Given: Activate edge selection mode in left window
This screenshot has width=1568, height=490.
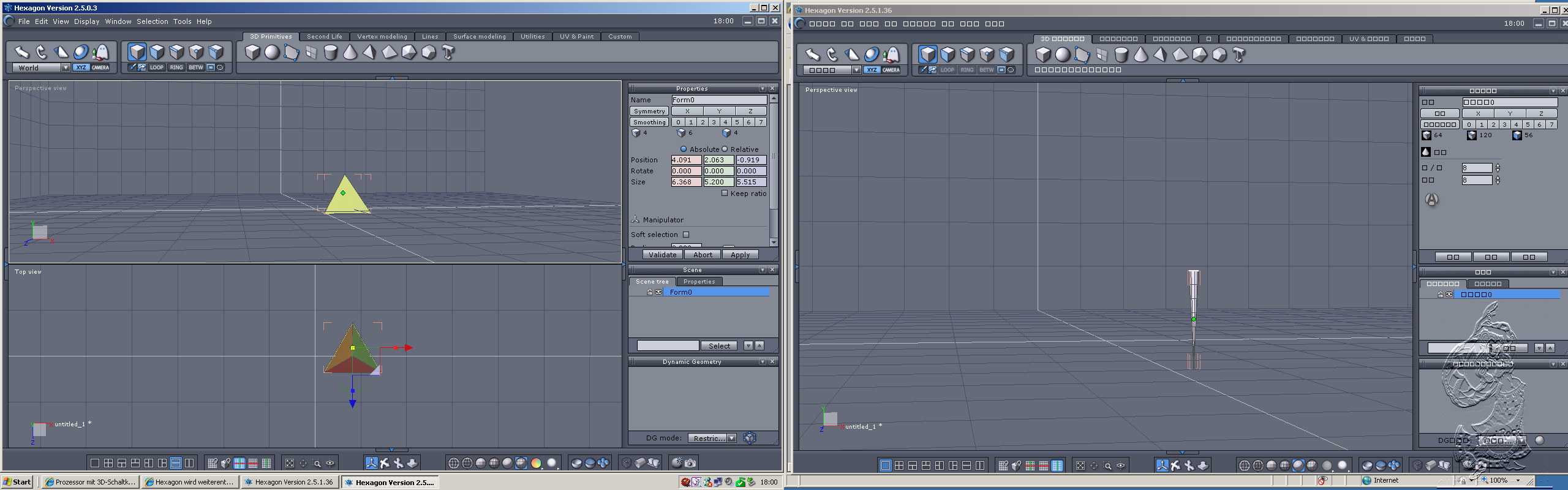Looking at the screenshot, I should click(x=177, y=52).
